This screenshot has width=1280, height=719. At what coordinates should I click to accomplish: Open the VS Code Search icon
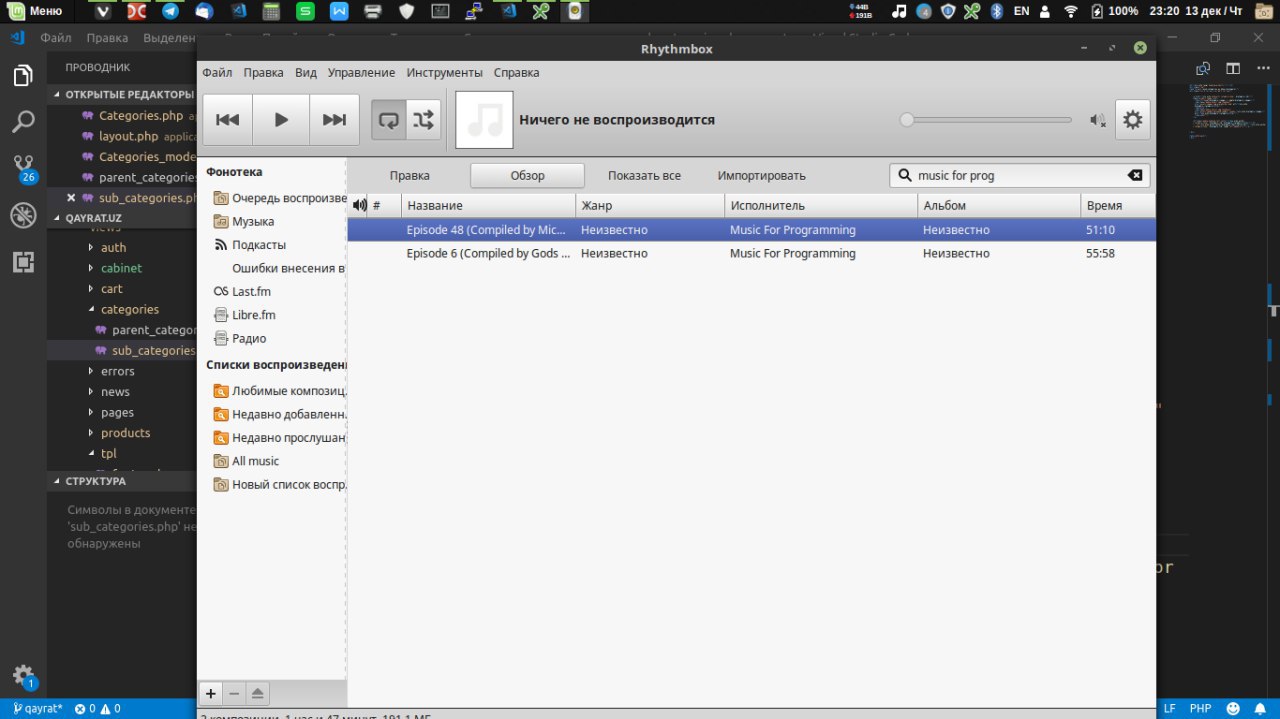point(23,122)
